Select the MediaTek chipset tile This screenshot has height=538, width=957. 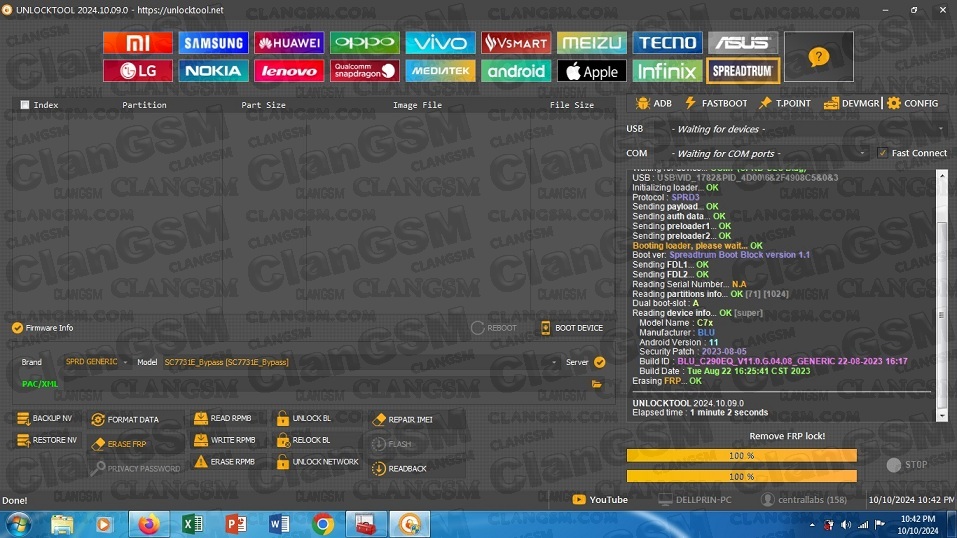pyautogui.click(x=441, y=71)
